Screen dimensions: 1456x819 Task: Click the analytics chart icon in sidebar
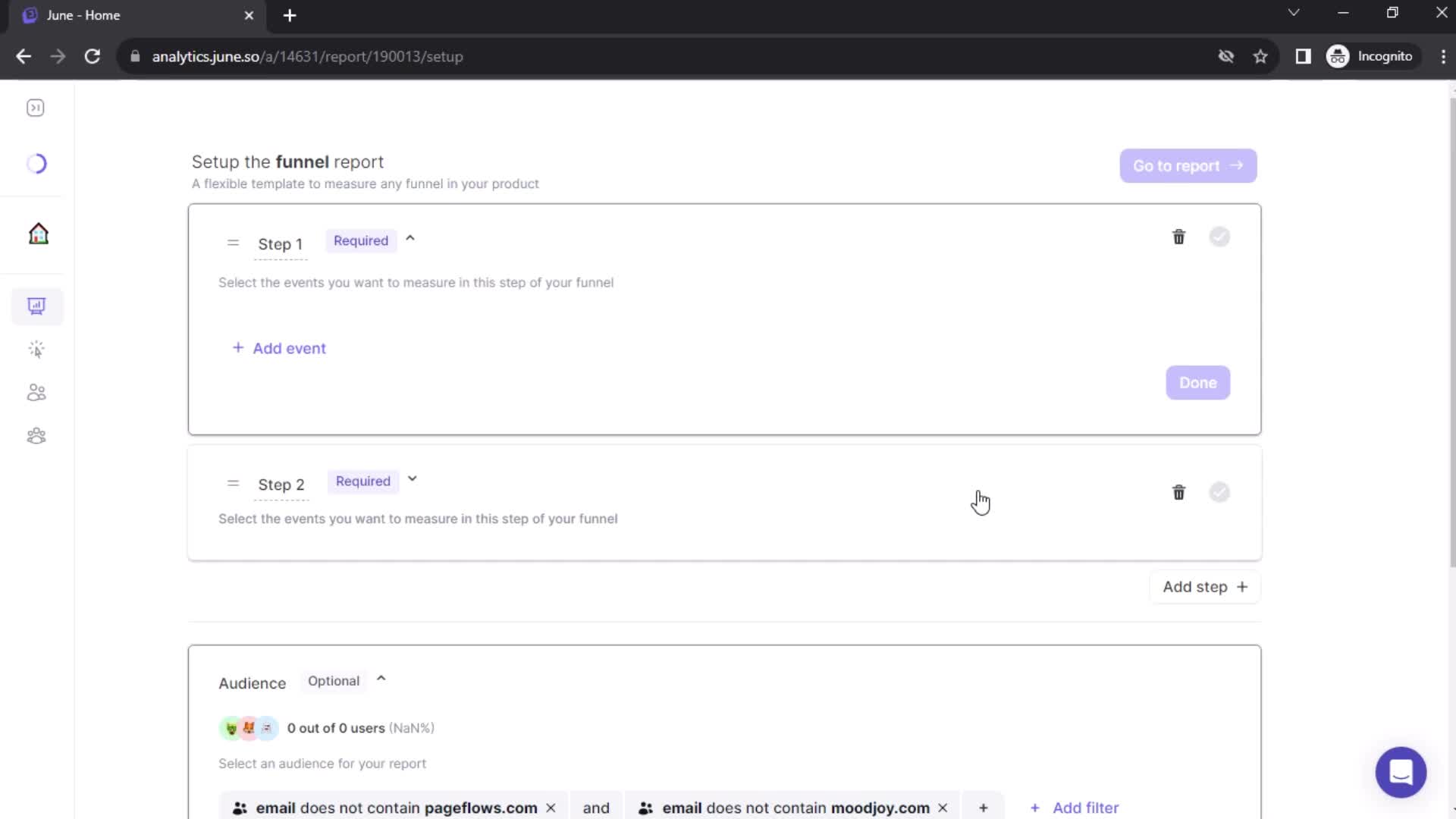click(36, 306)
